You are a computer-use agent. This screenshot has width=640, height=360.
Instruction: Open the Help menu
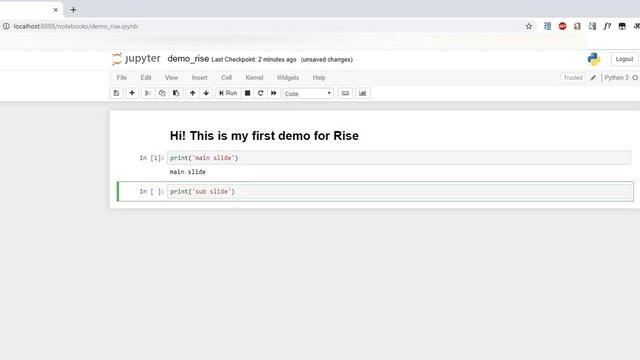(319, 78)
